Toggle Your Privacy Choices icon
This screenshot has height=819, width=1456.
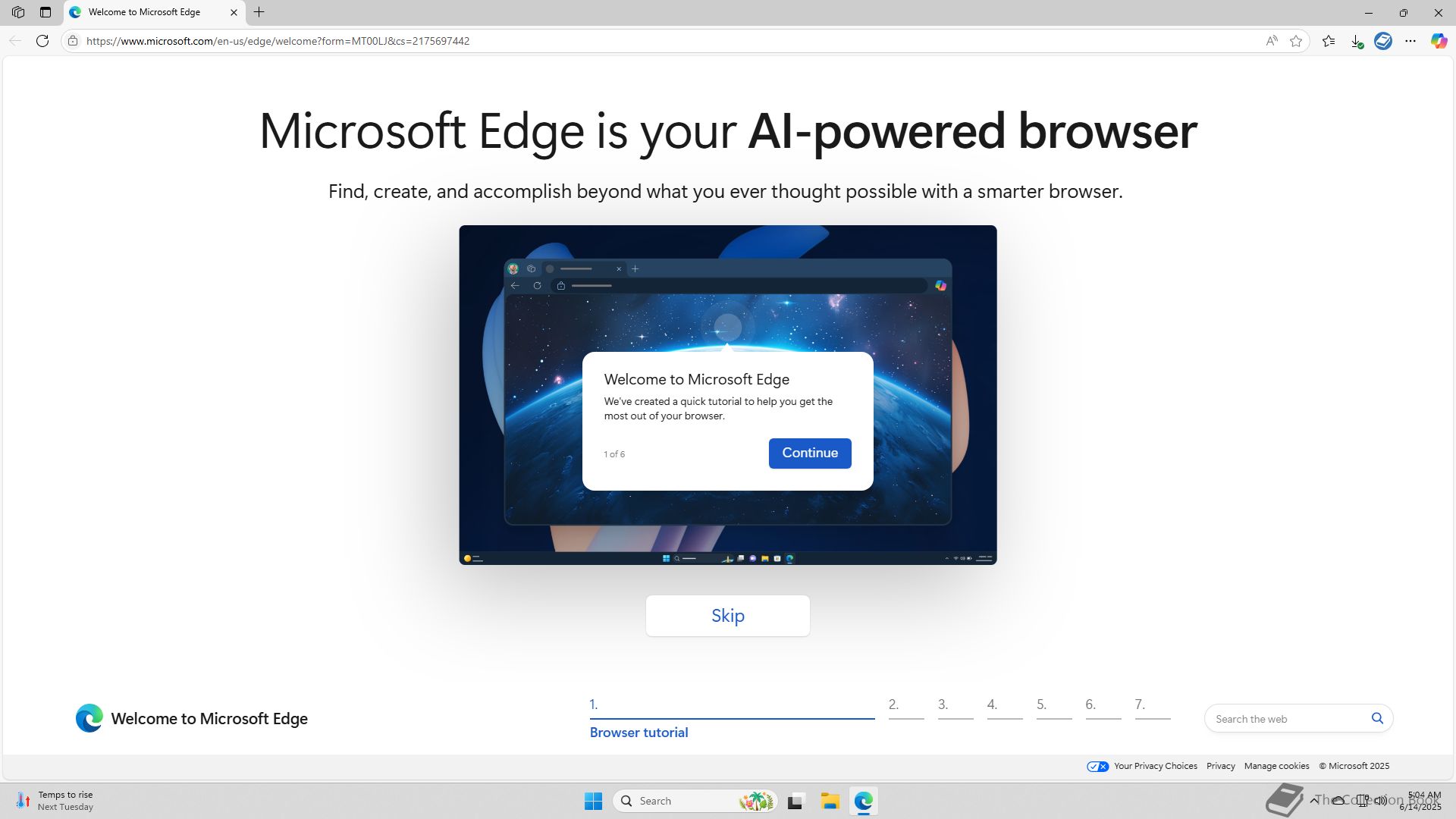click(x=1097, y=766)
